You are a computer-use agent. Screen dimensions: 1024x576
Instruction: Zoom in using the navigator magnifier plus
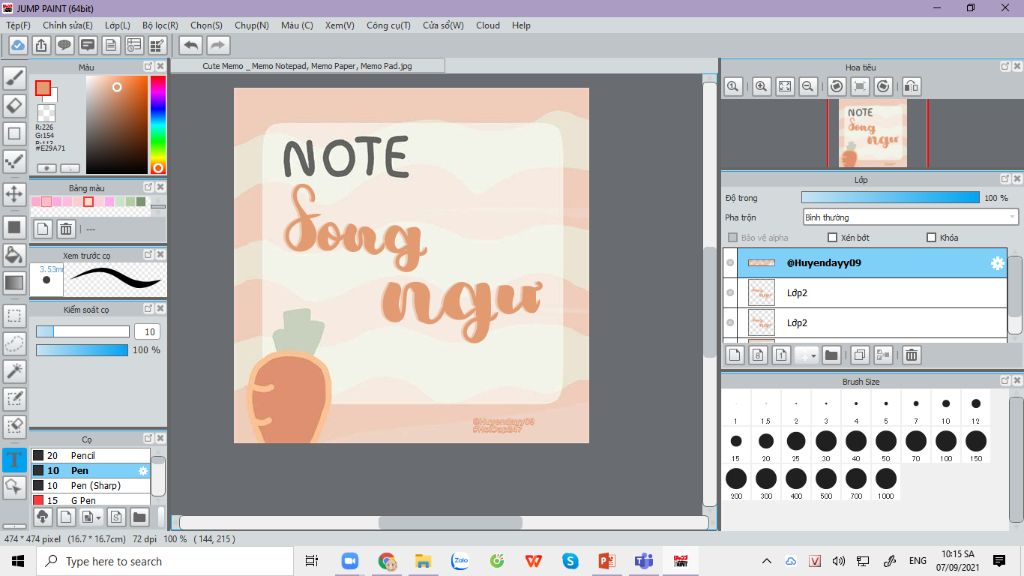[761, 86]
